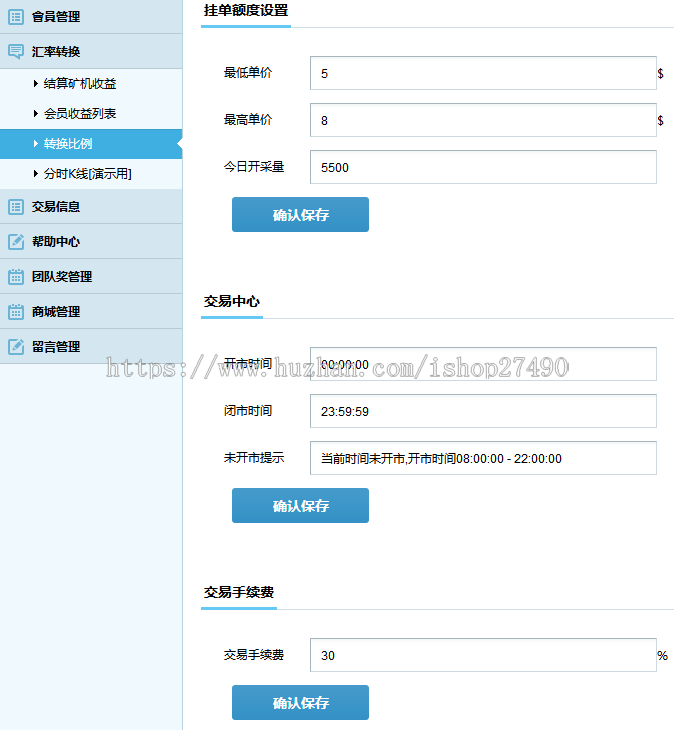Screen dimensions: 674x730
Task: Focus the 最低单价 input field
Action: [483, 73]
